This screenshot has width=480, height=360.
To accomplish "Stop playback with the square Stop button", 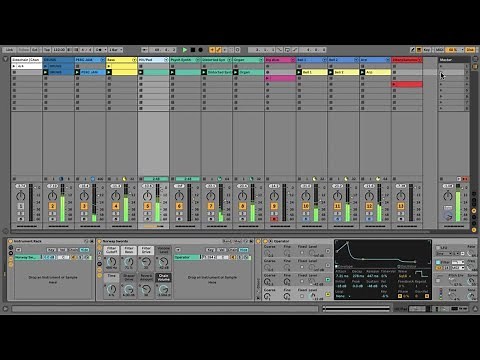I will 193,50.
